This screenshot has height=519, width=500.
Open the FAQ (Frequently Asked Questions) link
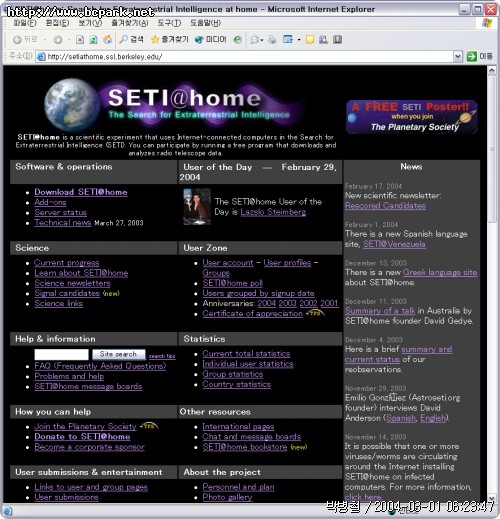click(100, 366)
